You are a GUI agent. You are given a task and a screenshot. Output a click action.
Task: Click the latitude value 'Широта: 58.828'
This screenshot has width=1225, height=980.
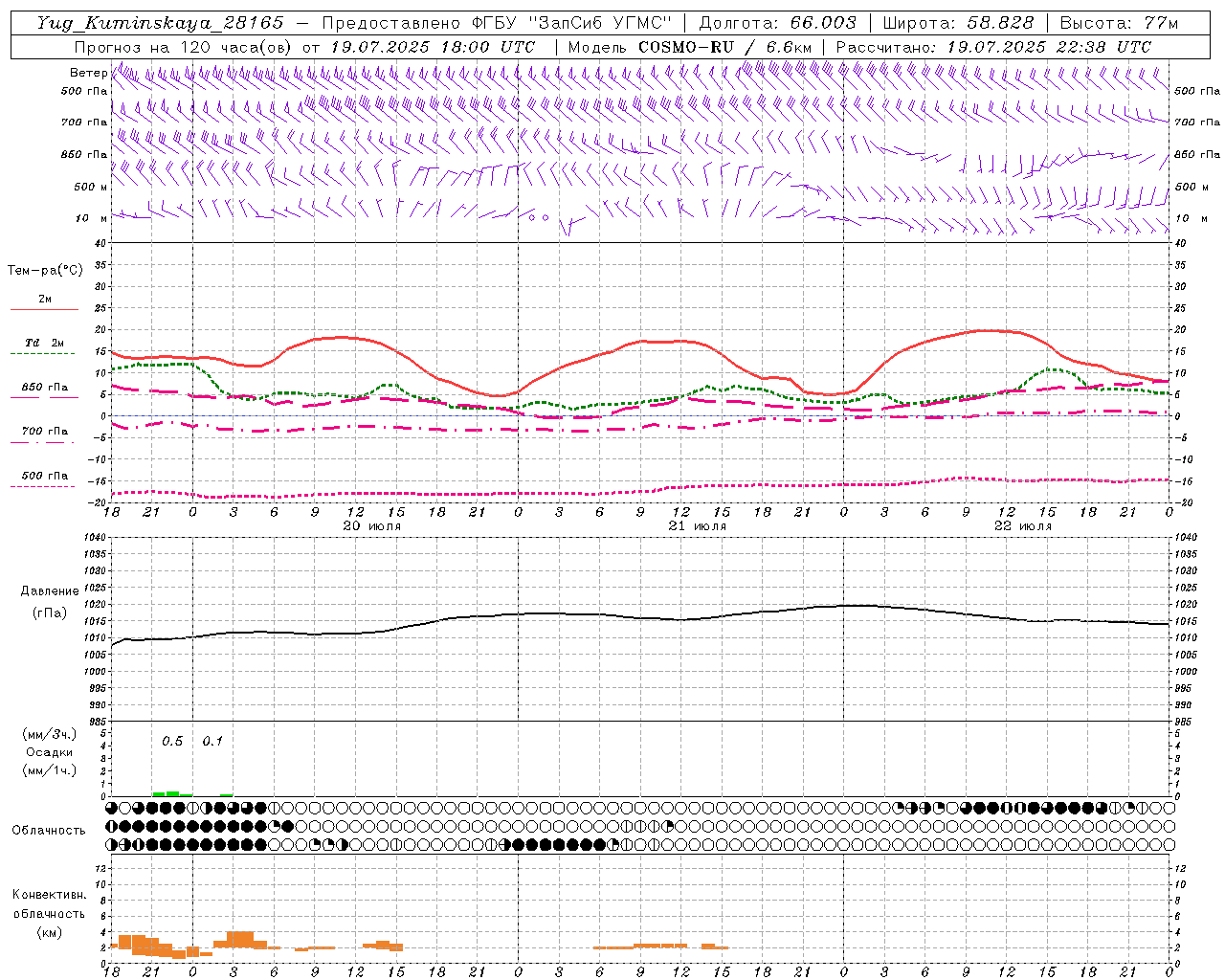click(958, 23)
